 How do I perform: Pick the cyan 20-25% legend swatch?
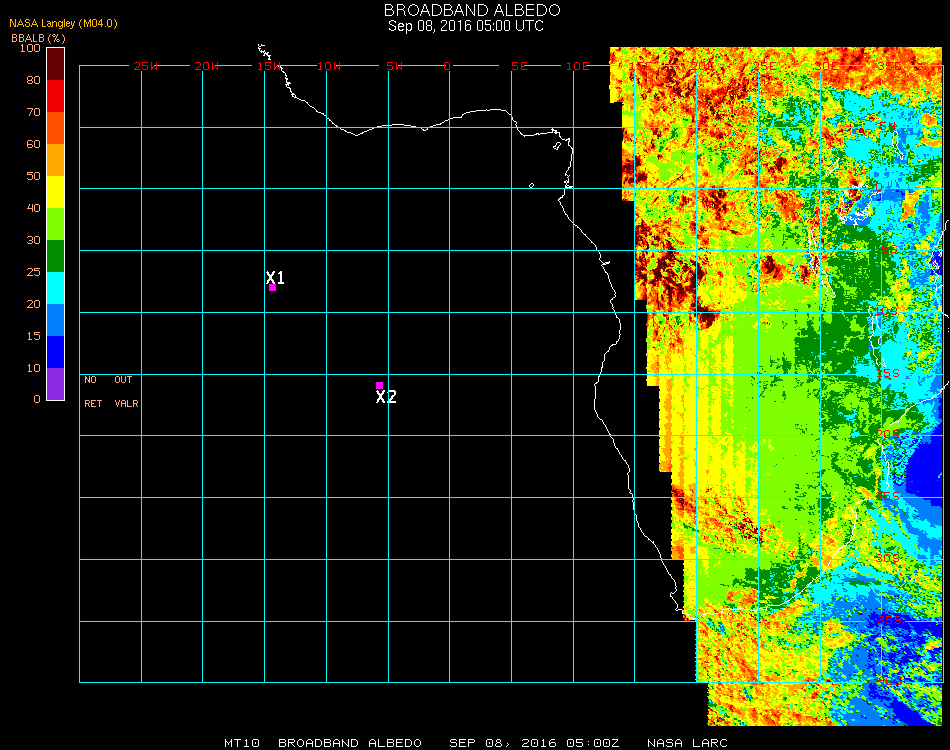coord(55,288)
